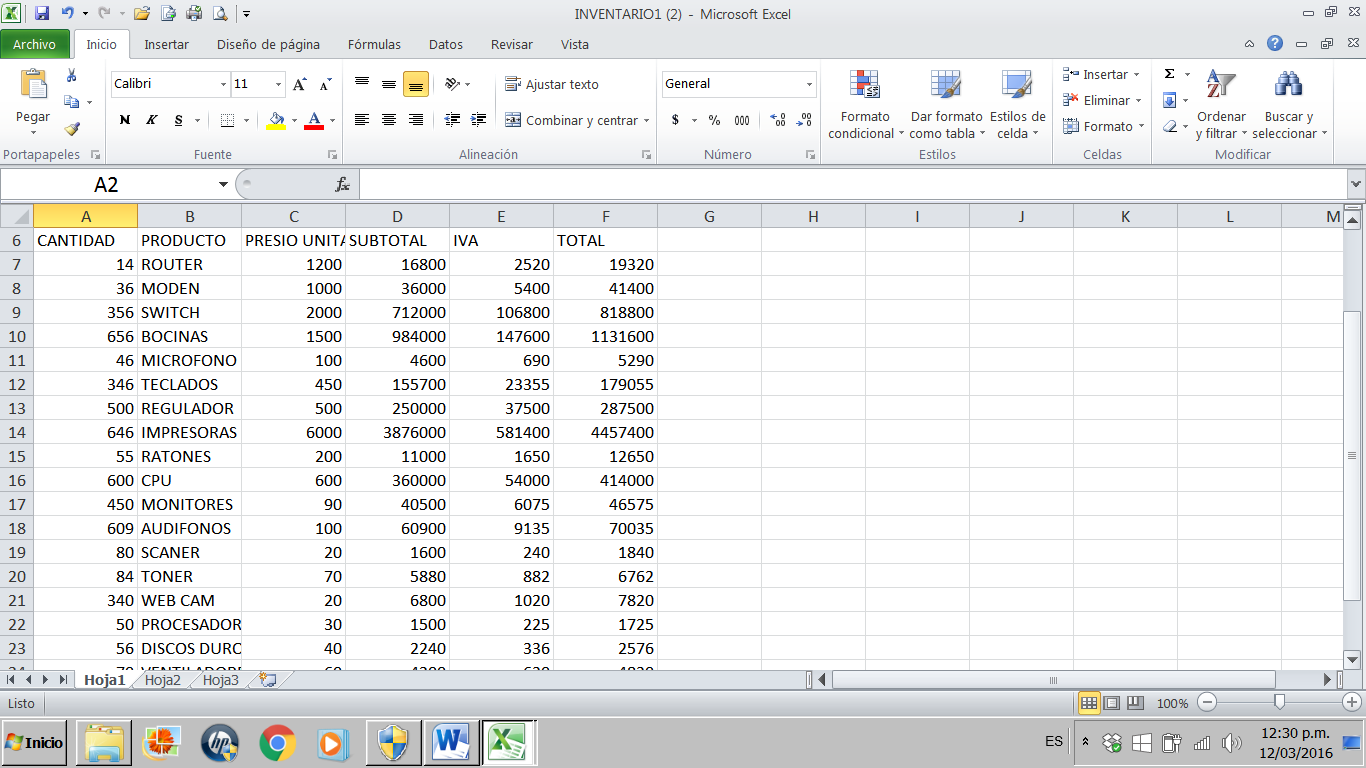Viewport: 1366px width, 768px height.
Task: Click the Autosuma Σ icon
Action: pyautogui.click(x=1171, y=75)
